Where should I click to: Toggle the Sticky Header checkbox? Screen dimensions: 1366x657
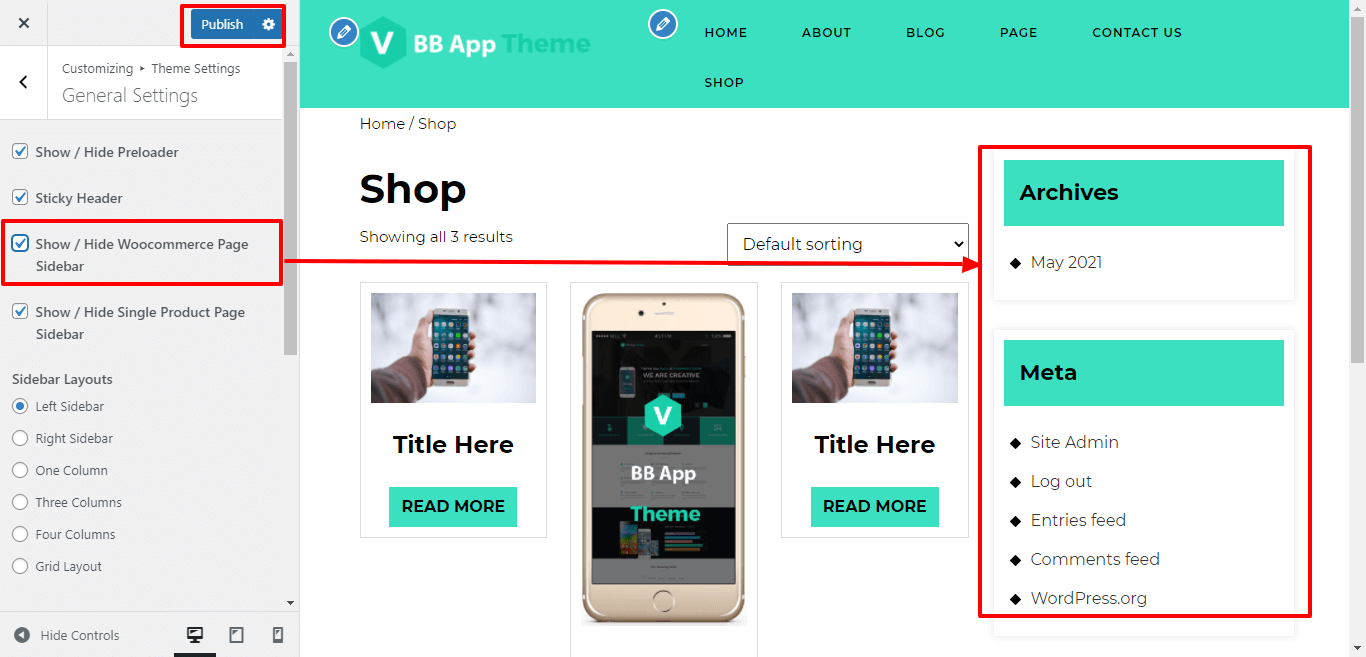[20, 198]
